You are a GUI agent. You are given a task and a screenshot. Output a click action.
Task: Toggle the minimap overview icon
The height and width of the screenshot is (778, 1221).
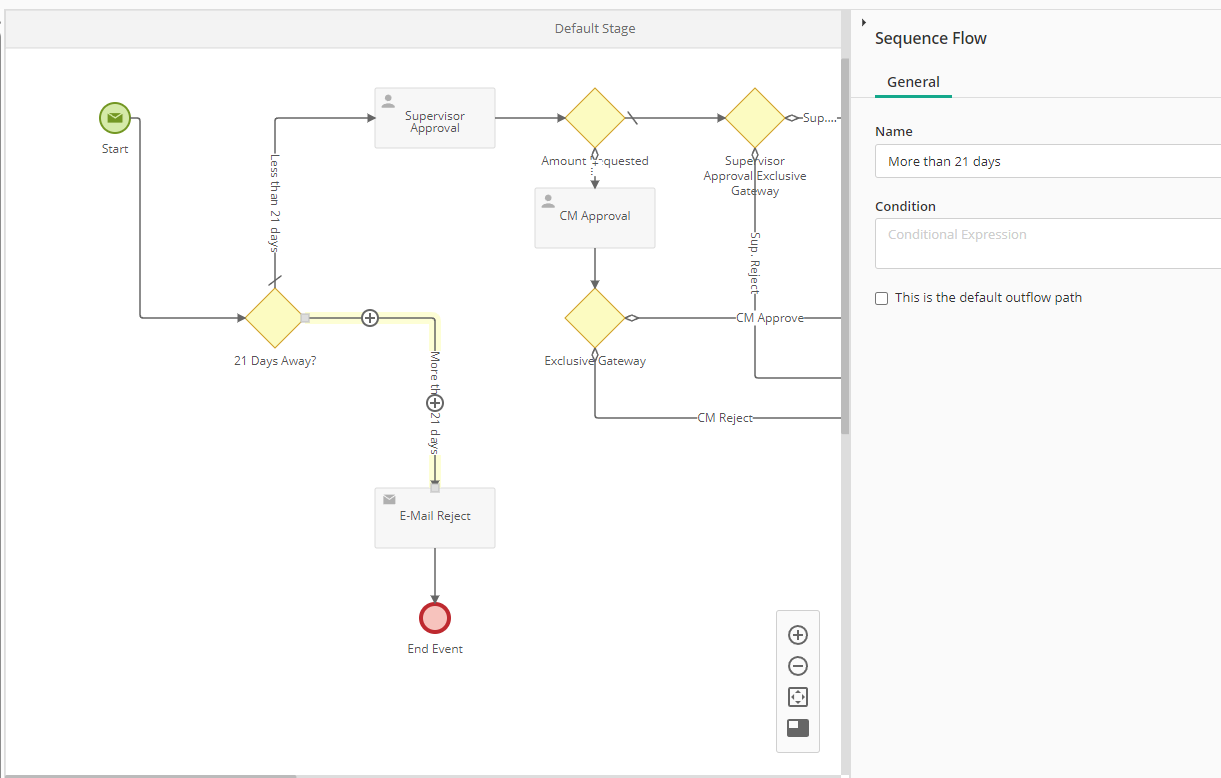(798, 728)
